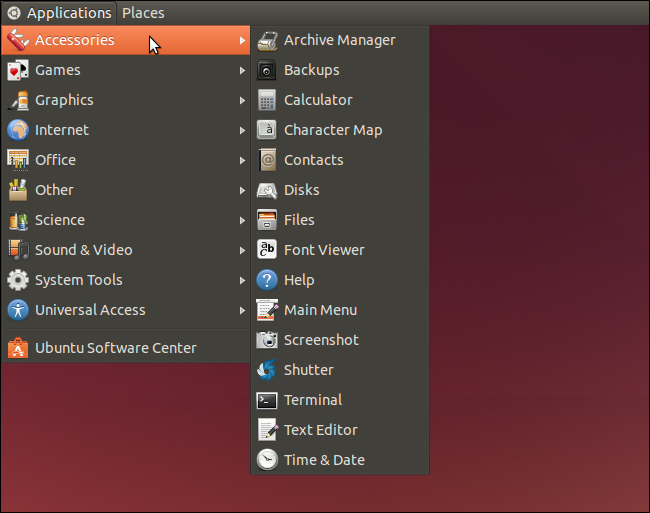Screen dimensions: 650x513
Task: Select the Science category label
Action: pyautogui.click(x=60, y=220)
